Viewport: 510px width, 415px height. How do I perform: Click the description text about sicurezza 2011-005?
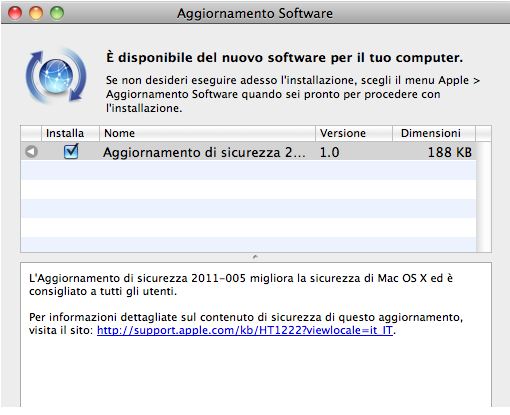(x=241, y=285)
